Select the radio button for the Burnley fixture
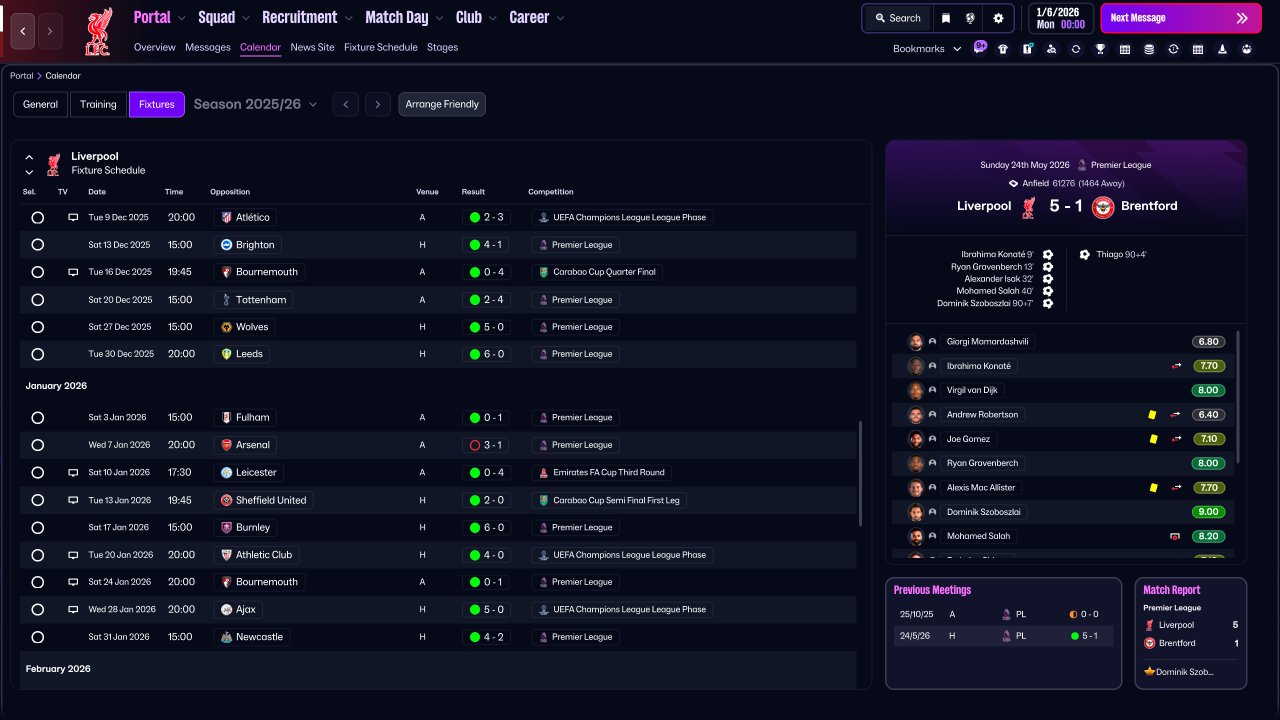Screen dimensions: 1280x720 coord(38,527)
